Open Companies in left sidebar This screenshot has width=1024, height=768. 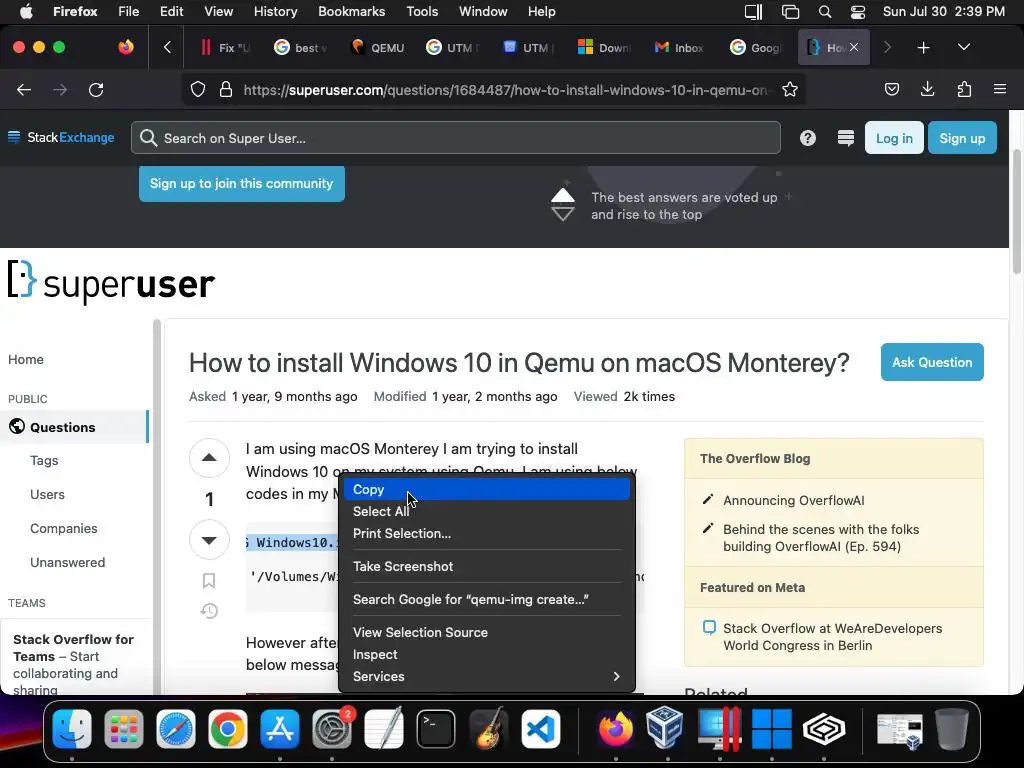tap(63, 528)
